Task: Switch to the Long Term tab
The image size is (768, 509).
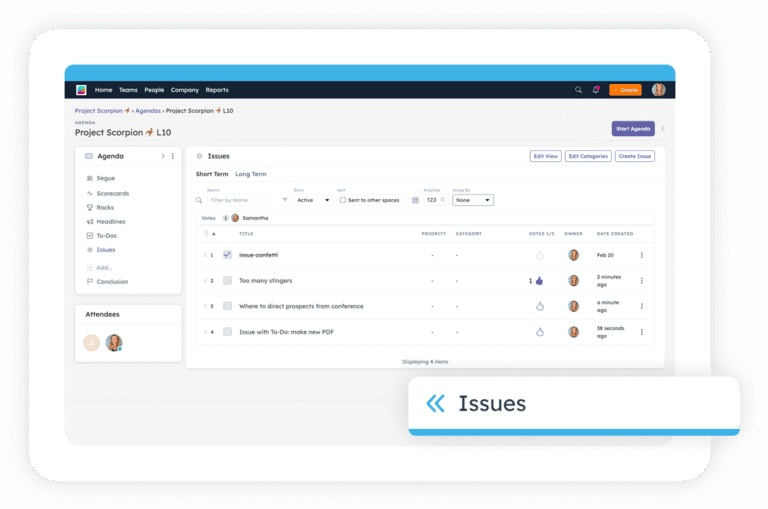Action: point(250,174)
